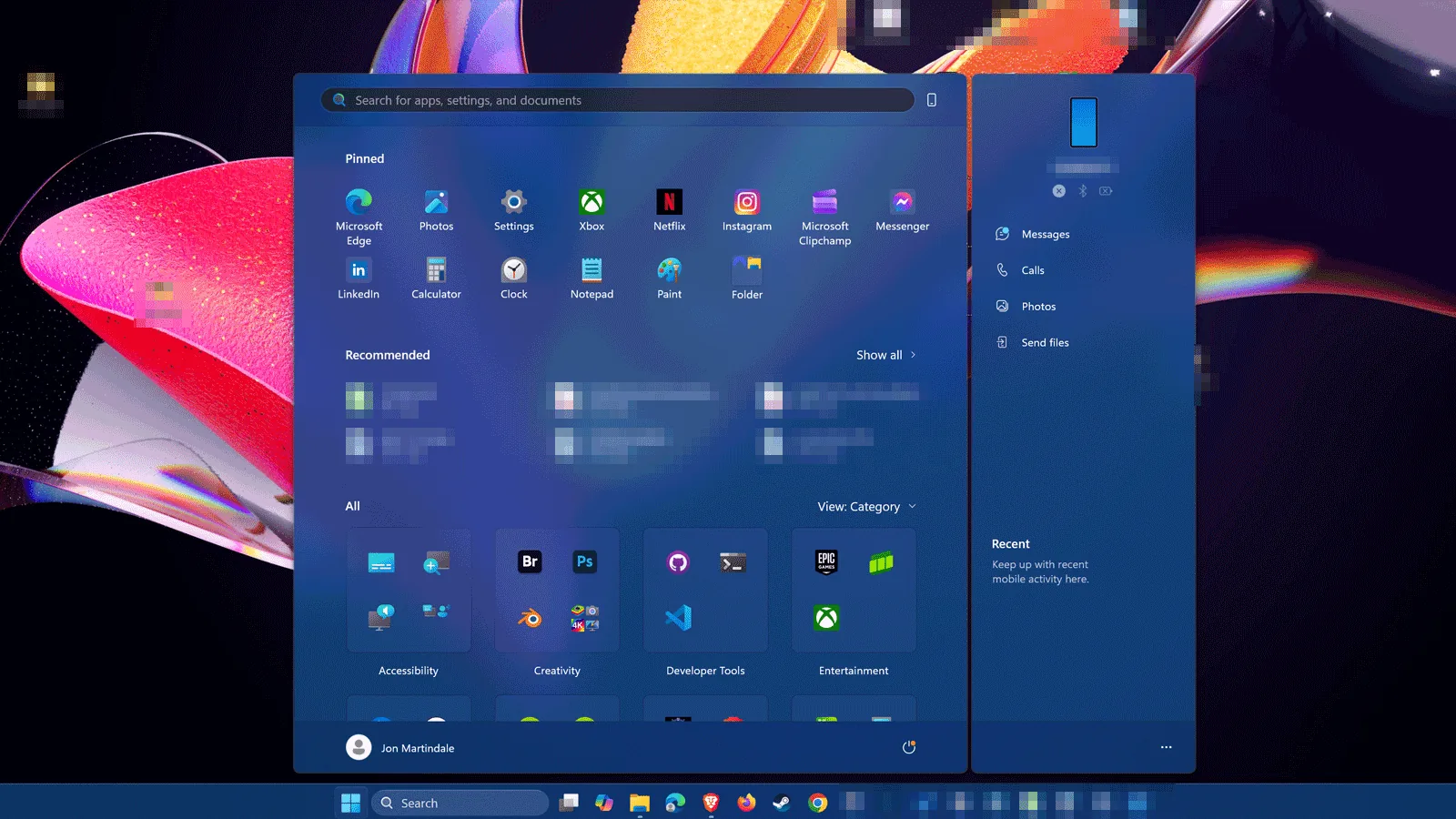Open Photos in the phone panel

pyautogui.click(x=1026, y=307)
